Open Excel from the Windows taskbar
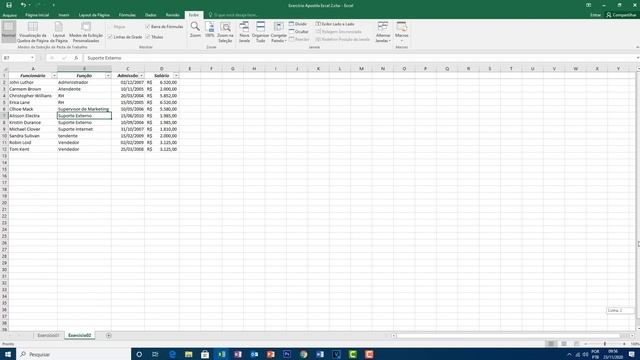640x360 pixels. tap(222, 354)
